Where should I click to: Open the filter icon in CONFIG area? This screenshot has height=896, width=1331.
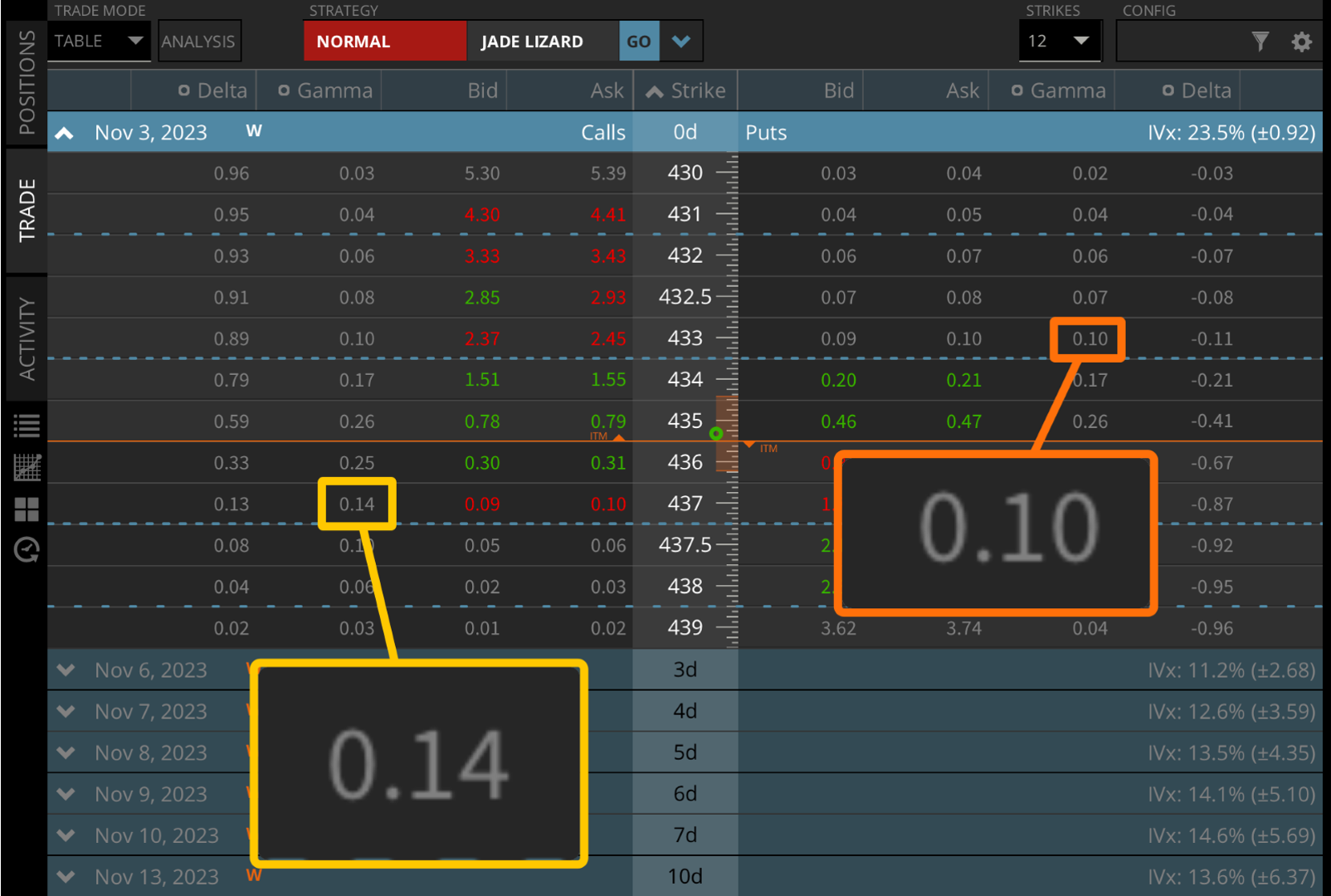coord(1260,40)
